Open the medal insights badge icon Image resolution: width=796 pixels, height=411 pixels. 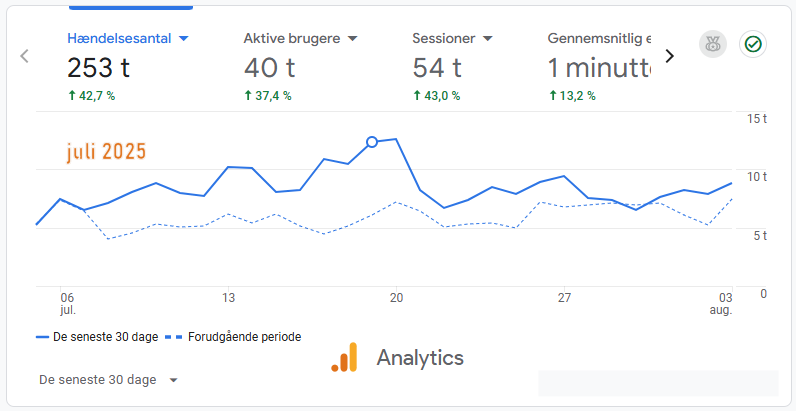[x=713, y=44]
